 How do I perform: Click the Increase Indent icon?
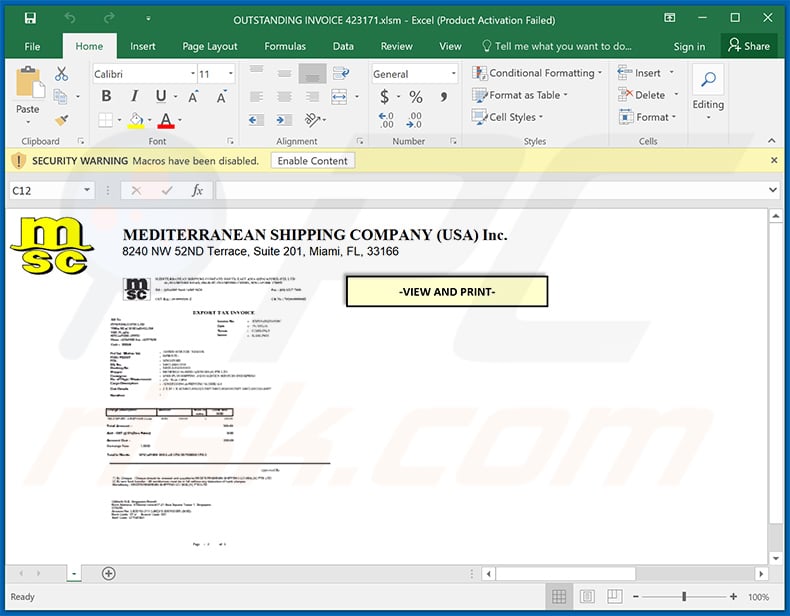pos(285,120)
